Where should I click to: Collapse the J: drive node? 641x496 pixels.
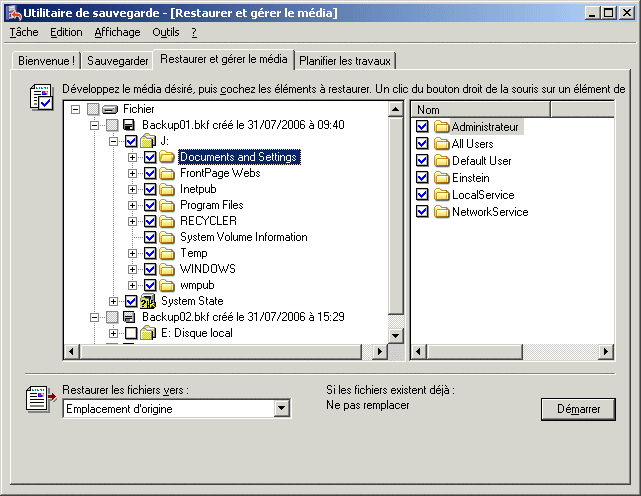tap(114, 141)
